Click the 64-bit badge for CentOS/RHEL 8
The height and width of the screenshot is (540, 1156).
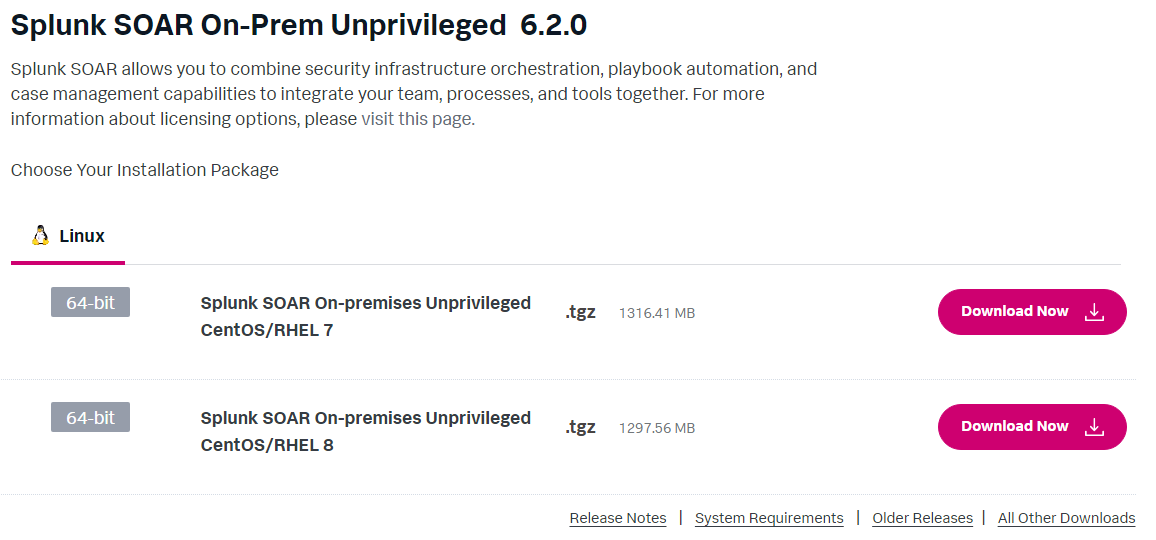(90, 417)
